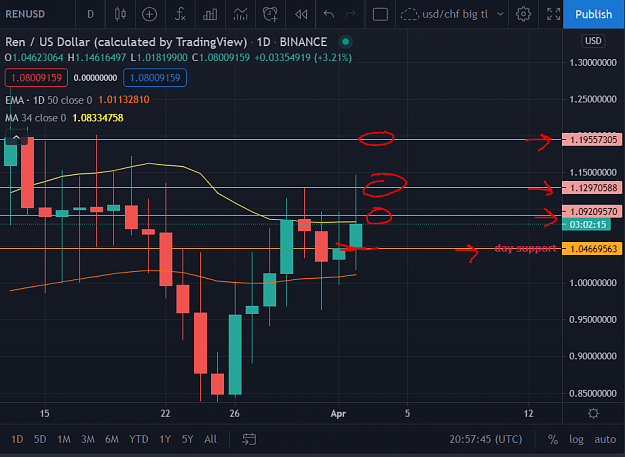Viewport: 625px width, 457px height.
Task: Toggle auto scale
Action: tap(605, 439)
